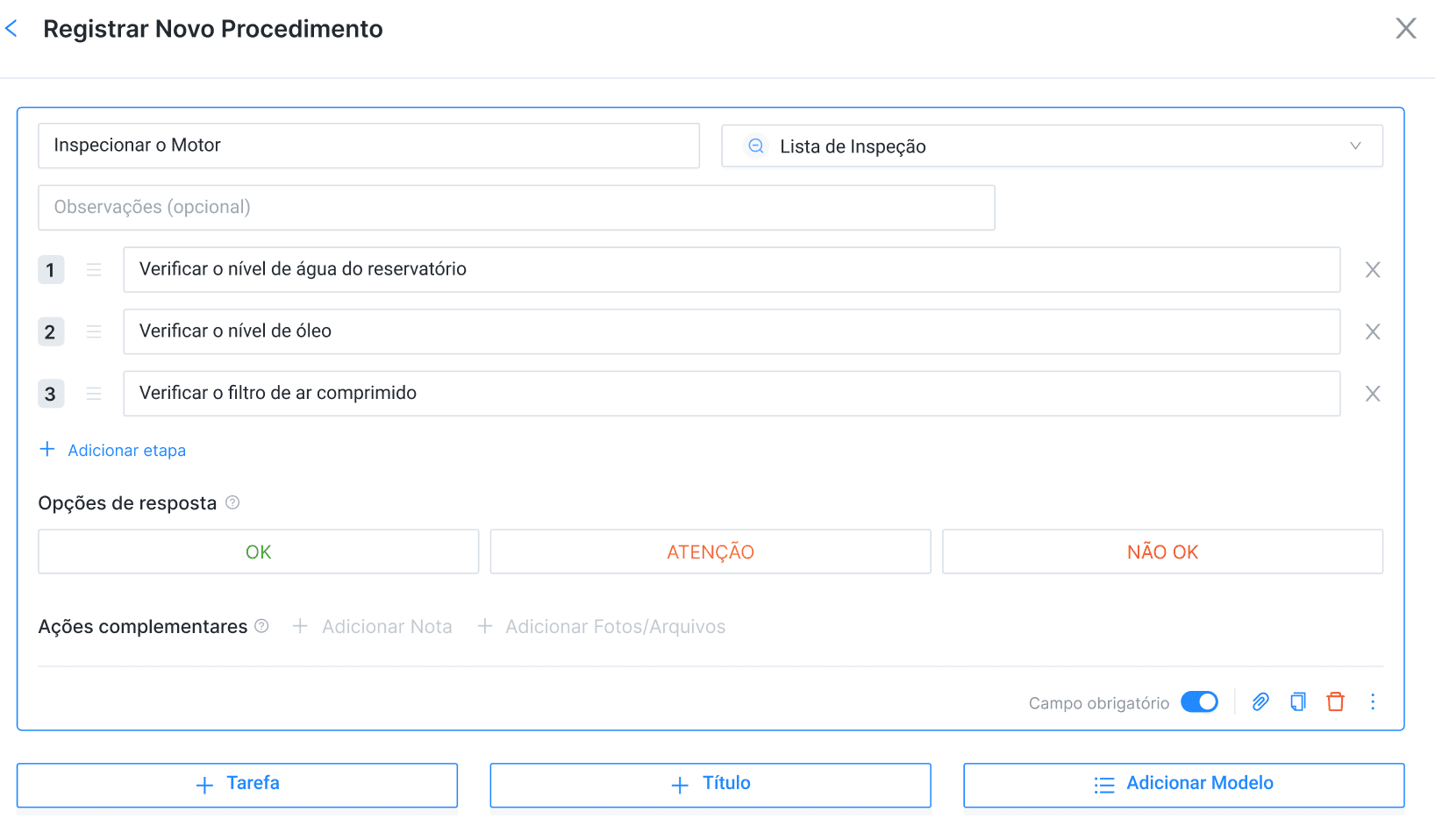Select the OK response option
The width and height of the screenshot is (1435, 840).
(259, 552)
